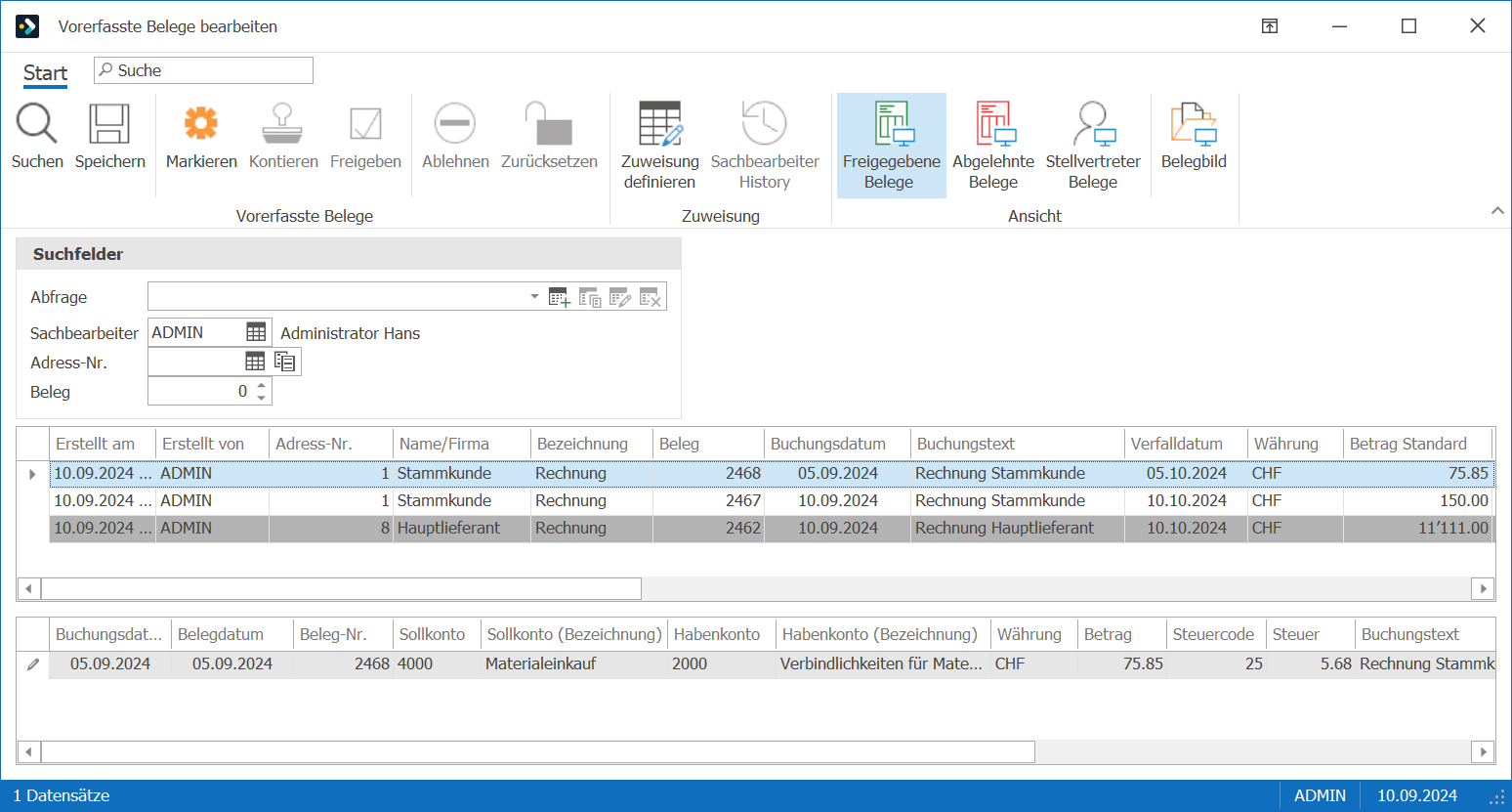Click right arrow of lower grid scrollbar
Viewport: 1512px width, 812px height.
click(x=1484, y=751)
